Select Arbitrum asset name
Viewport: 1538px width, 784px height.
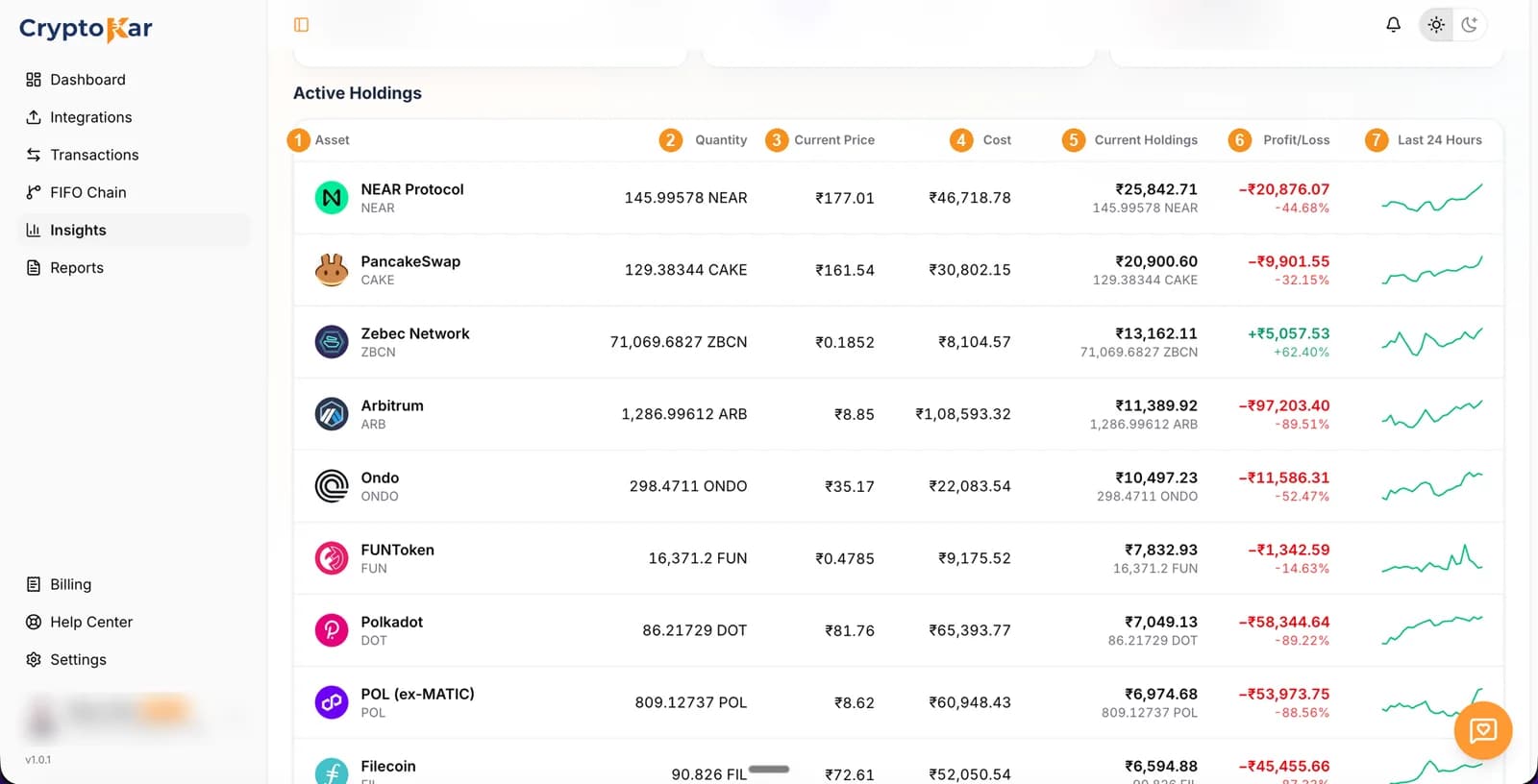point(392,405)
